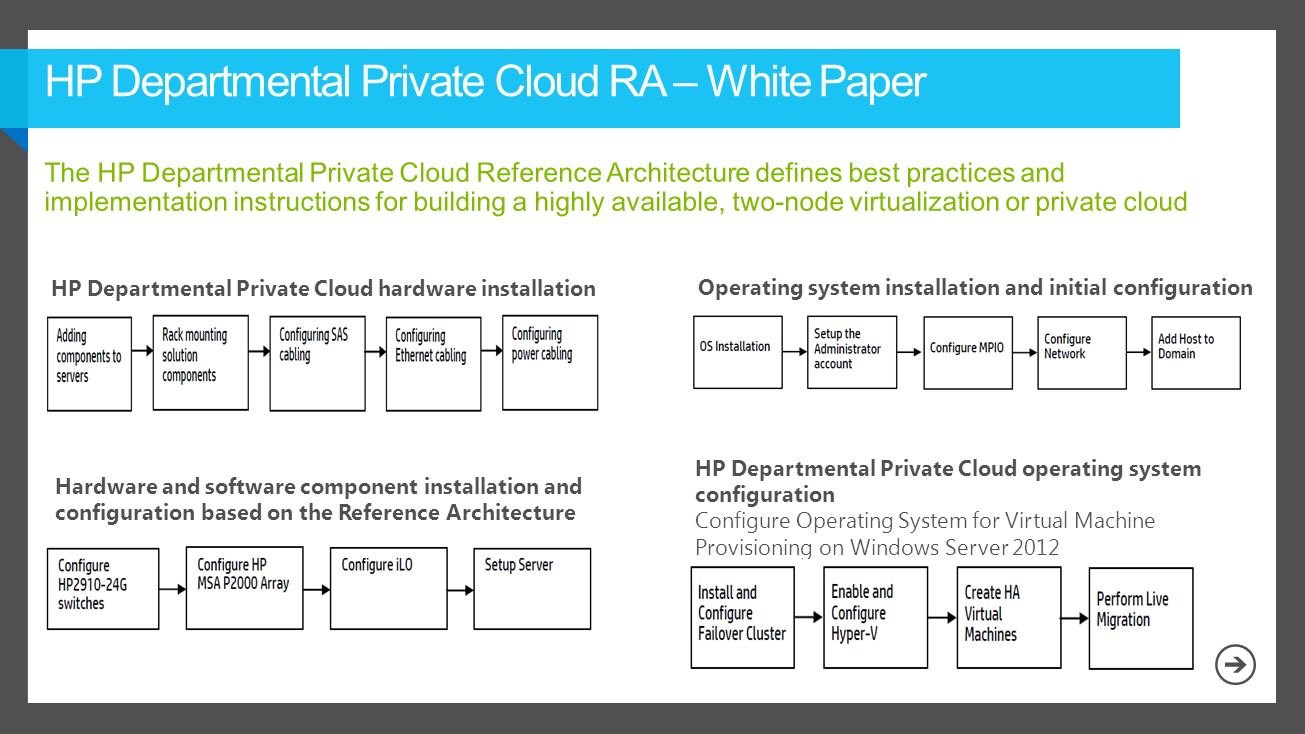
Task: Click 'Install and Configure Failover Cluster' box
Action: (x=743, y=618)
